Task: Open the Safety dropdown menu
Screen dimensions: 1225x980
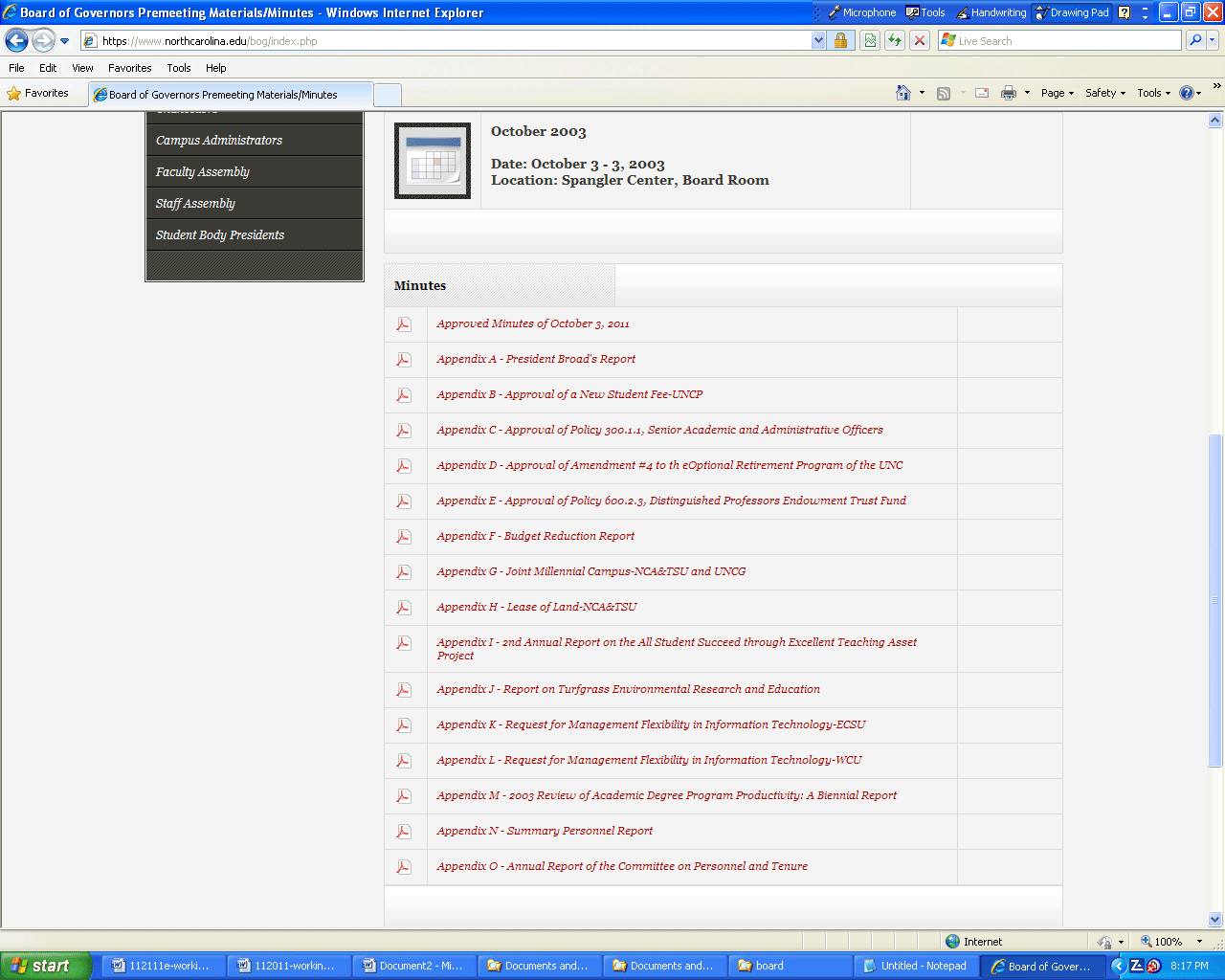Action: (x=1105, y=93)
